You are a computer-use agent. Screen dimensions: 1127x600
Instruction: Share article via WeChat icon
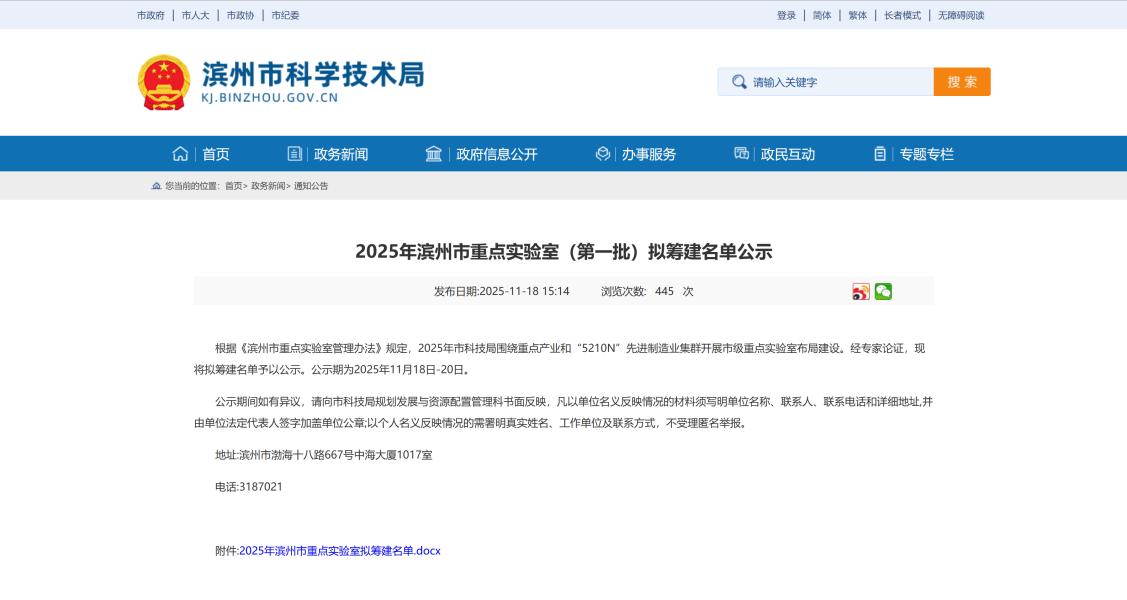click(883, 292)
